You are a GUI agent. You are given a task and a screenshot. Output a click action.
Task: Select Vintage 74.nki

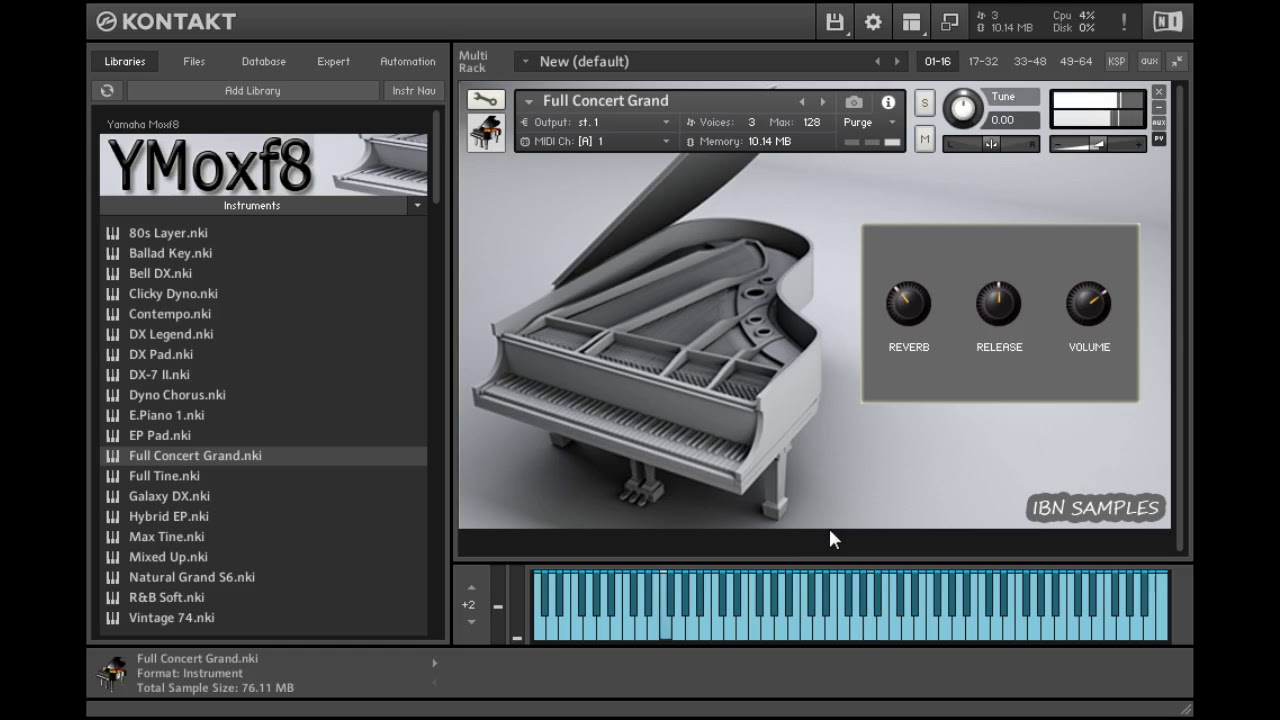[x=171, y=618]
